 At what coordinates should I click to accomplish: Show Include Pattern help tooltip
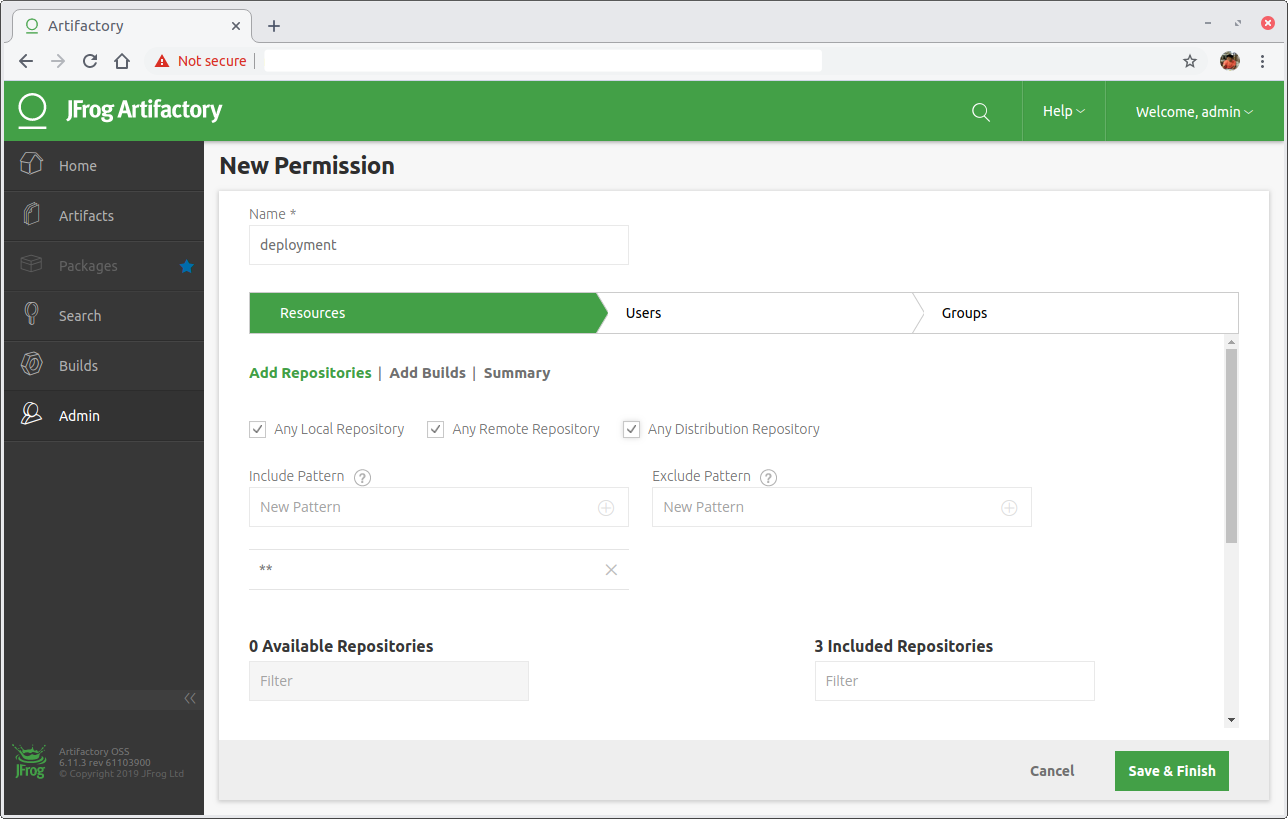[x=363, y=477]
